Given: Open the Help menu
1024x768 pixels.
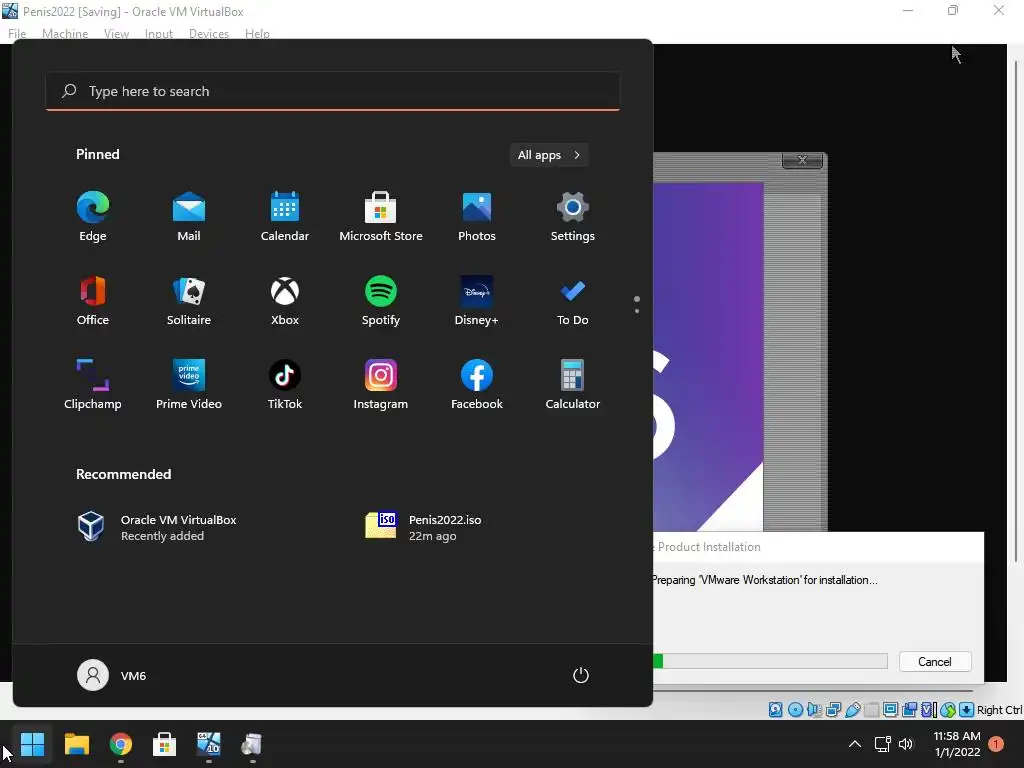Looking at the screenshot, I should pos(257,33).
